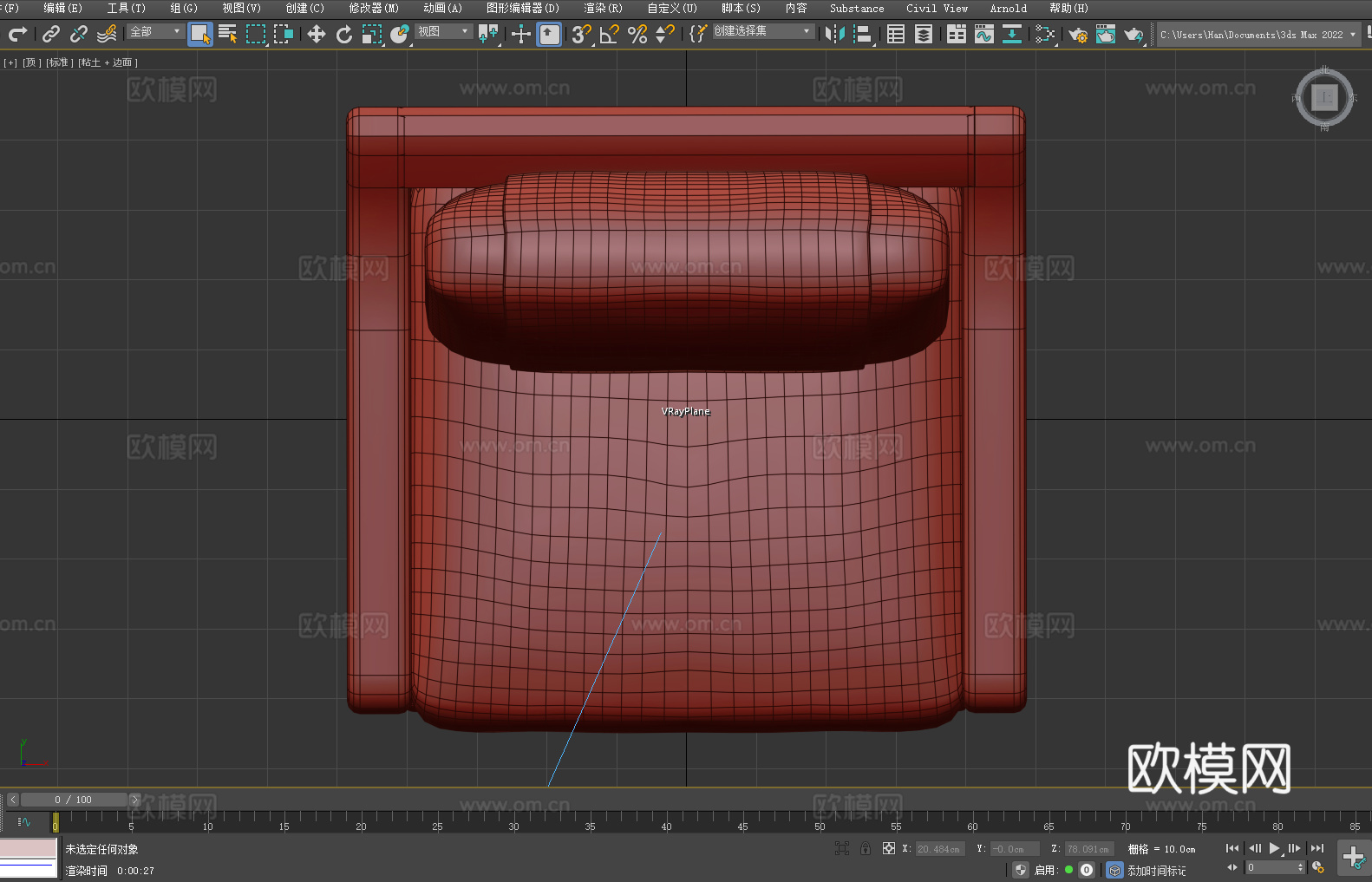Select the Link tool (chain icon)

pyautogui.click(x=51, y=34)
